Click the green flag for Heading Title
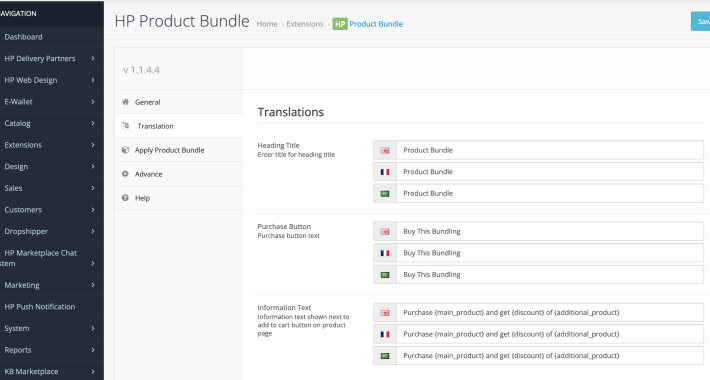 click(385, 194)
